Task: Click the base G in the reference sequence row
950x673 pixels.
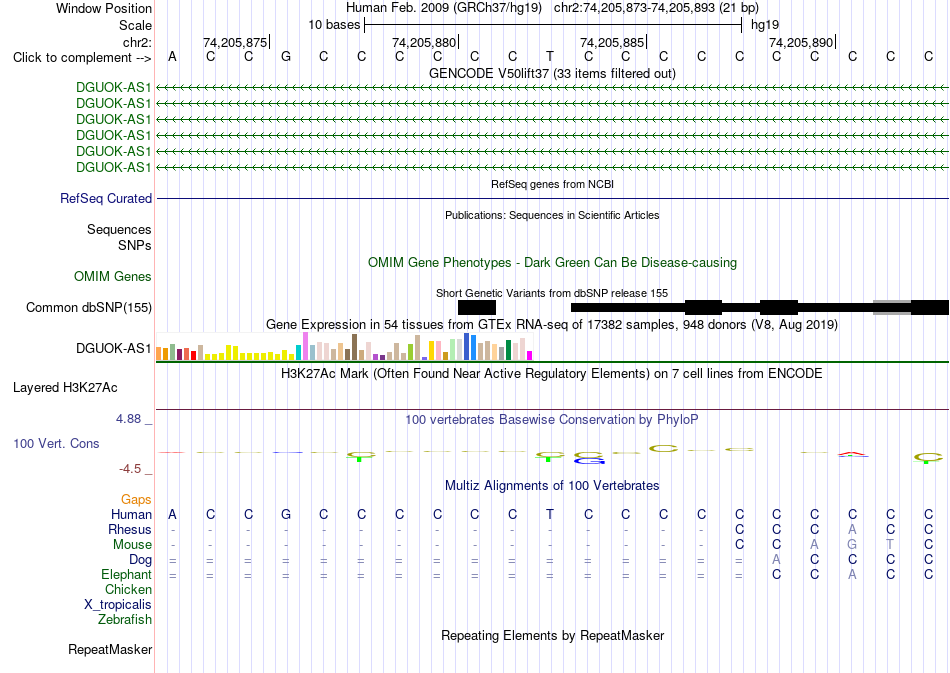Action: 286,56
